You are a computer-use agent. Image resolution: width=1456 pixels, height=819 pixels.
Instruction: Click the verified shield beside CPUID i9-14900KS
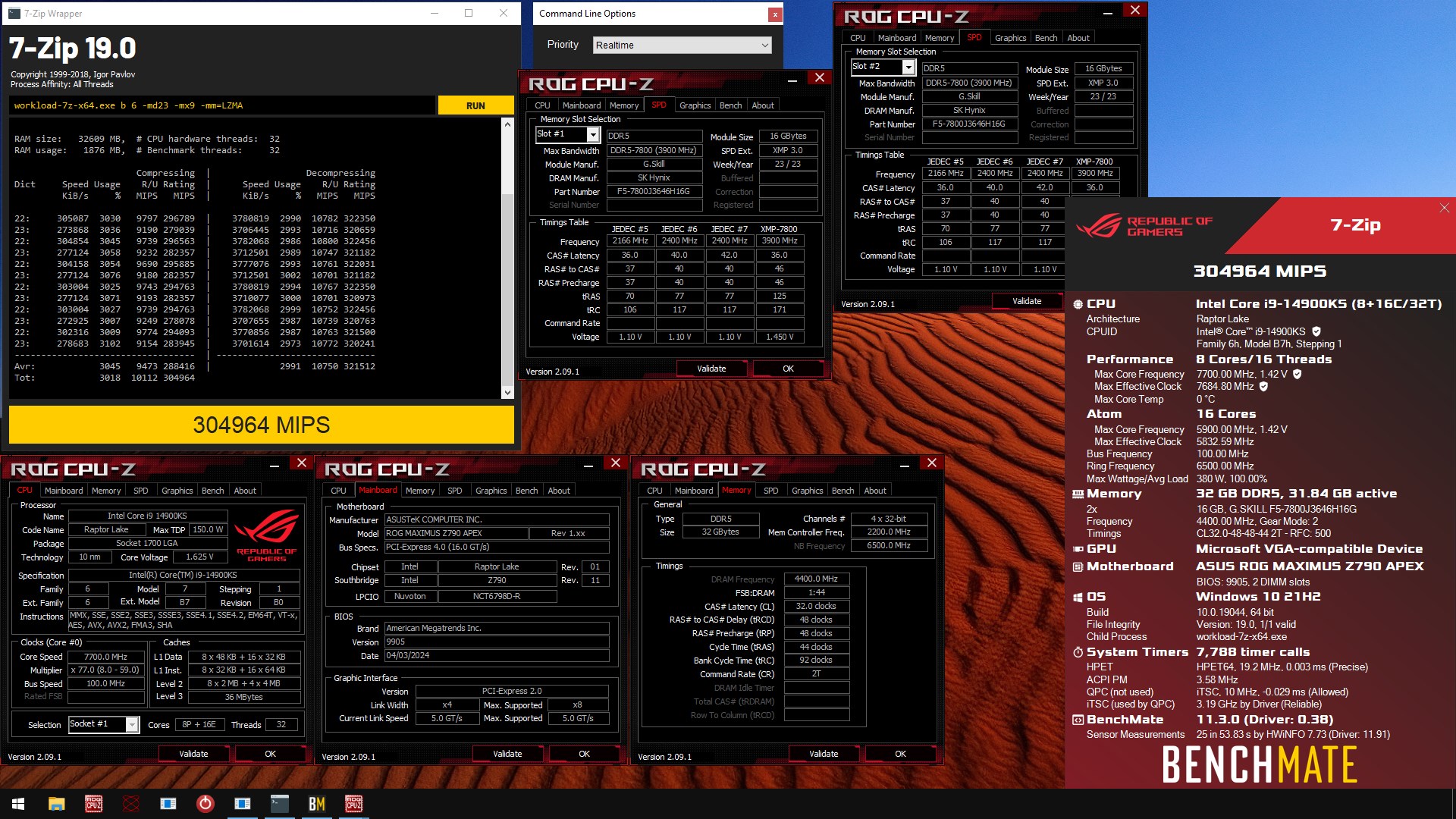pyautogui.click(x=1316, y=331)
